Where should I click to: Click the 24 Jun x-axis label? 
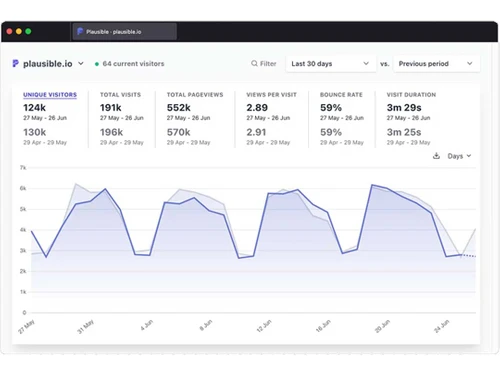(442, 326)
